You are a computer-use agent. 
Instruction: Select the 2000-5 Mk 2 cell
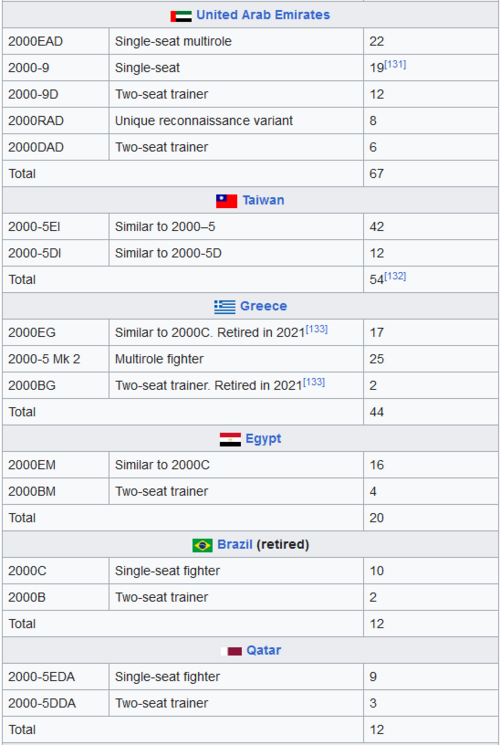(56, 359)
